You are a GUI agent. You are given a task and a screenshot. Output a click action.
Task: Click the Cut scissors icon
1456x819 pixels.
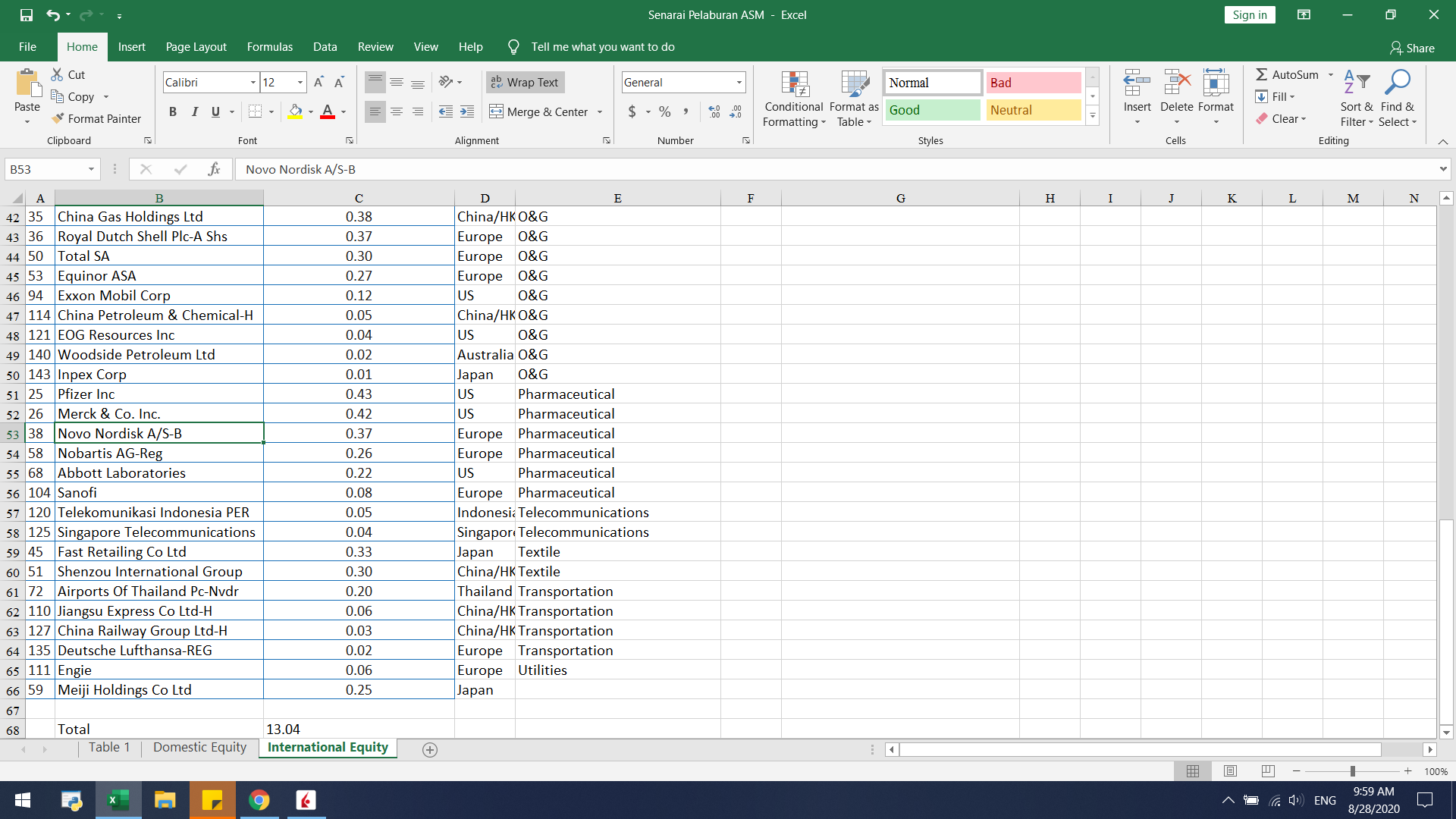(x=57, y=74)
